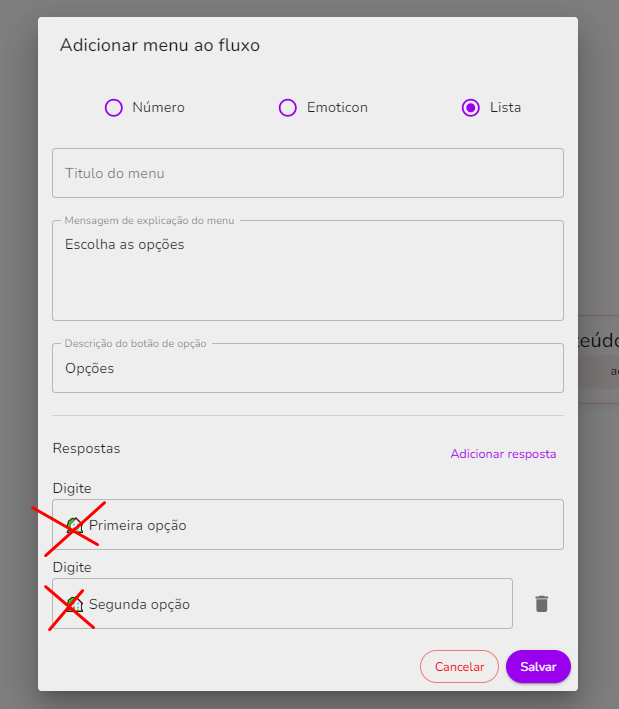
Task: Delete the Segunda opção response with trash icon
Action: tap(541, 604)
